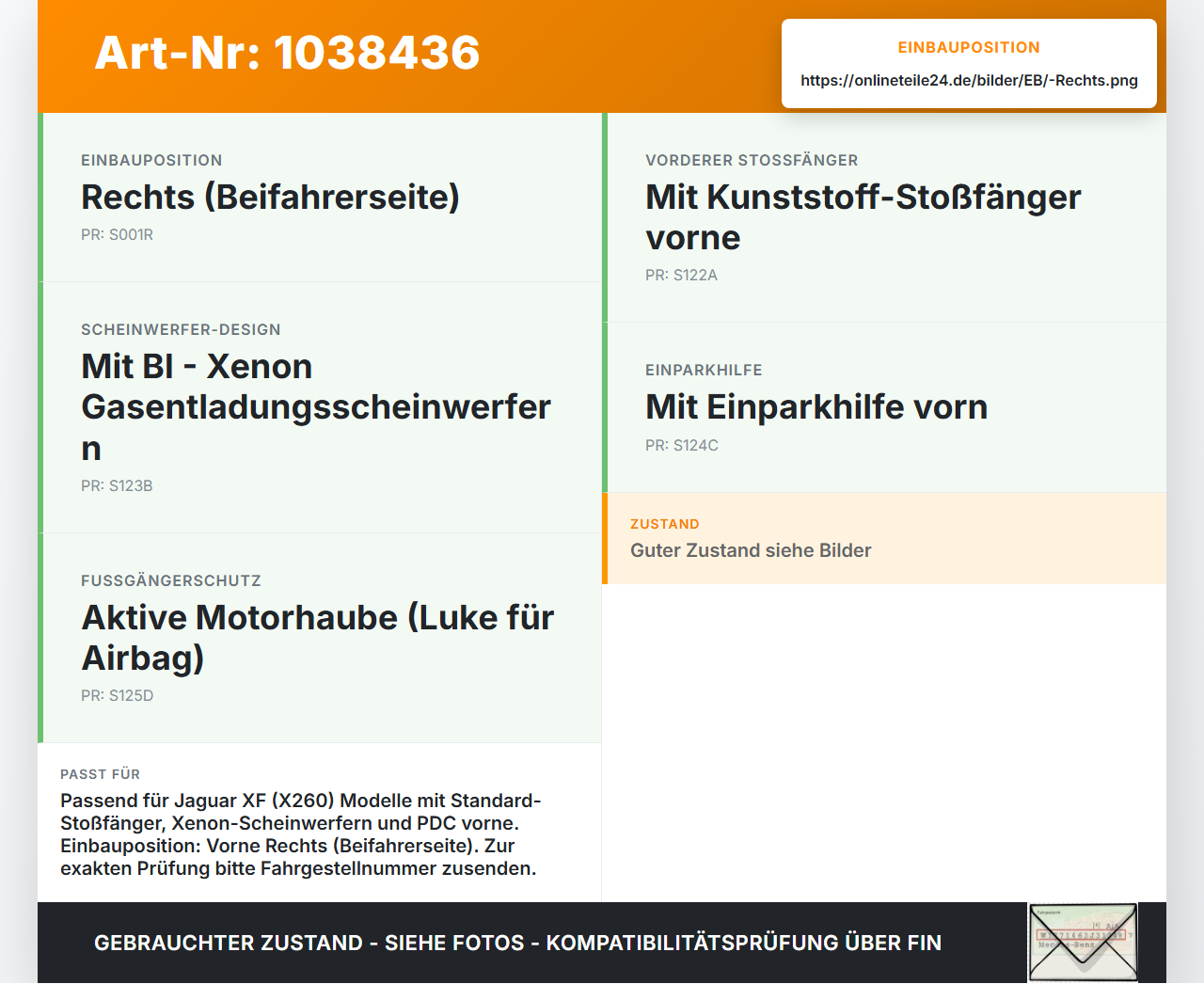Click Mit Einparkhilfe vorn value
Viewport: 1204px width, 984px height.
(816, 406)
